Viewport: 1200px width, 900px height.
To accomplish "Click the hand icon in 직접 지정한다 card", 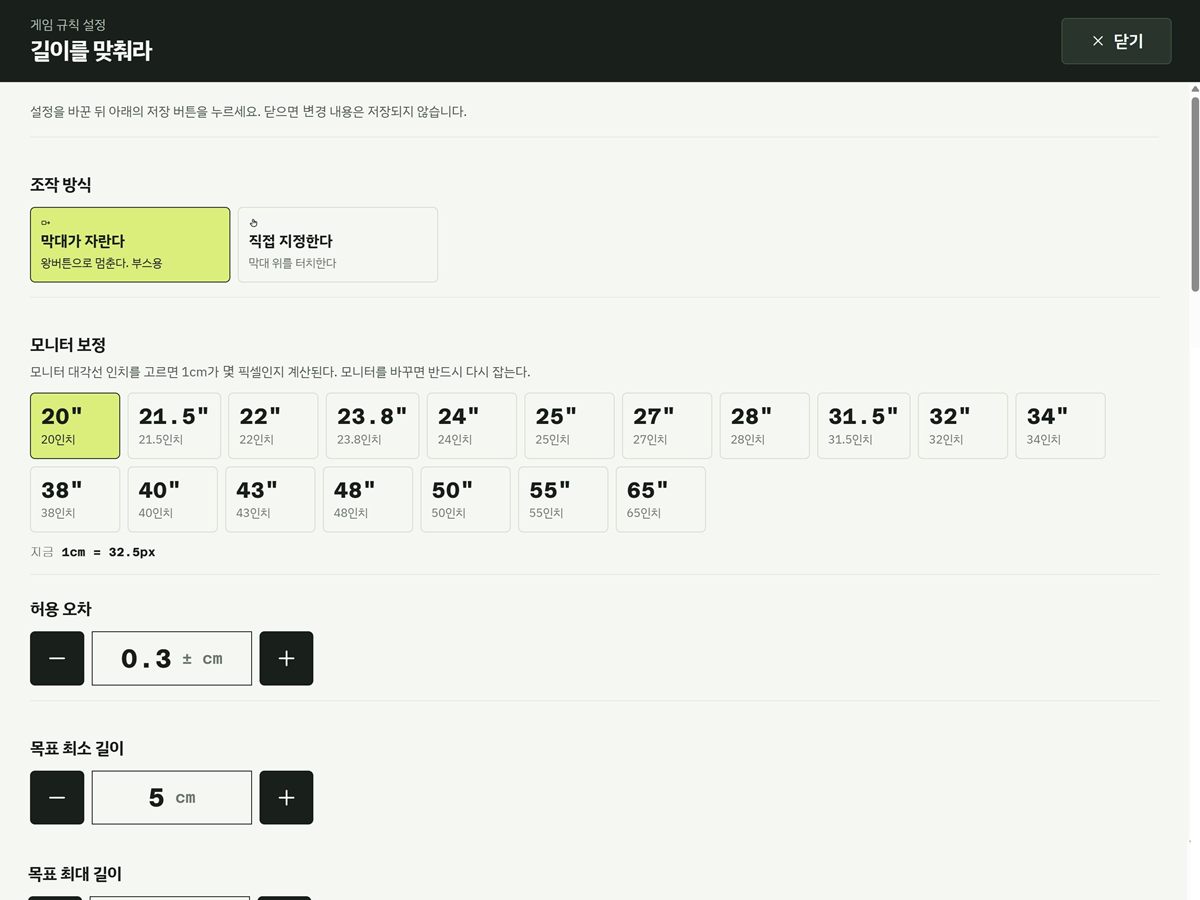I will click(254, 223).
